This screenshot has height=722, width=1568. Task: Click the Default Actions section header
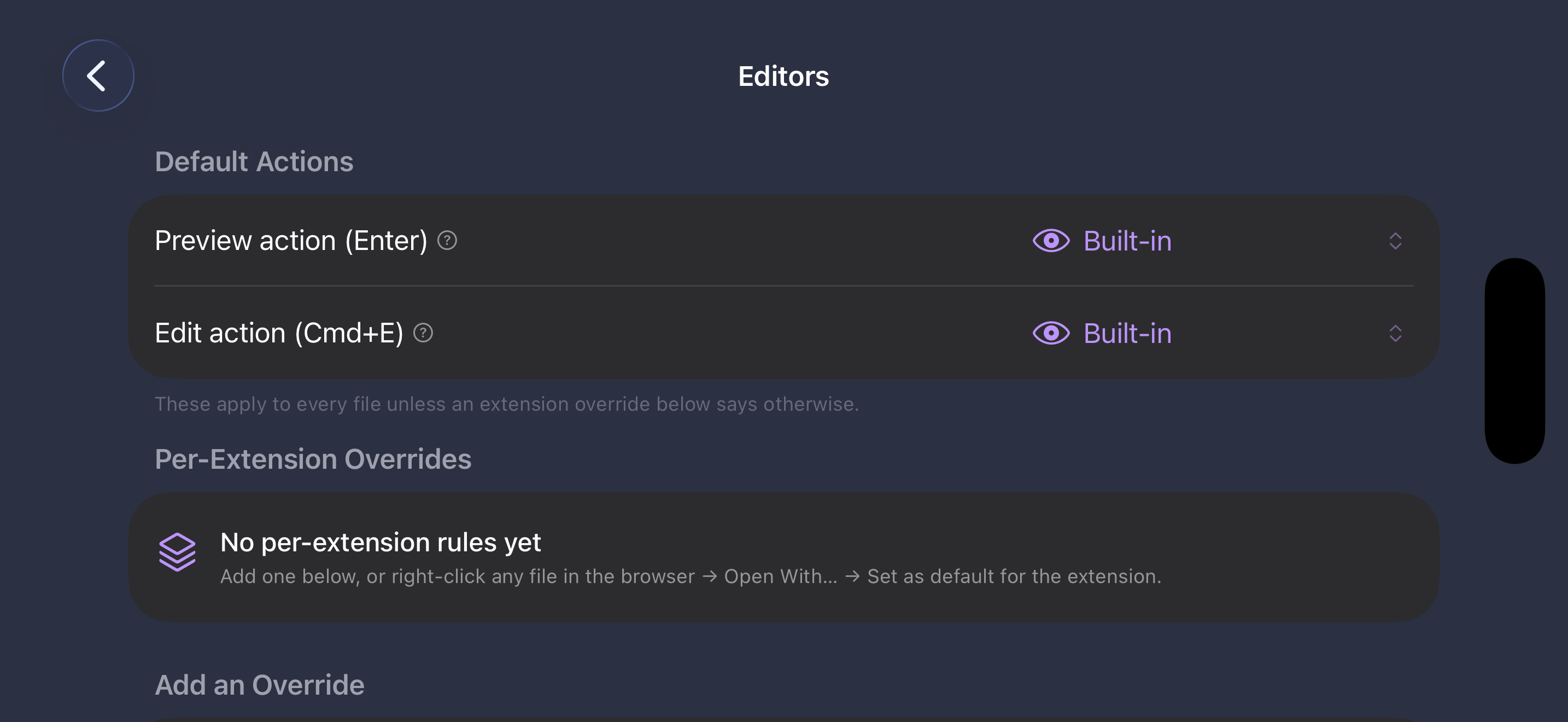pyautogui.click(x=254, y=162)
